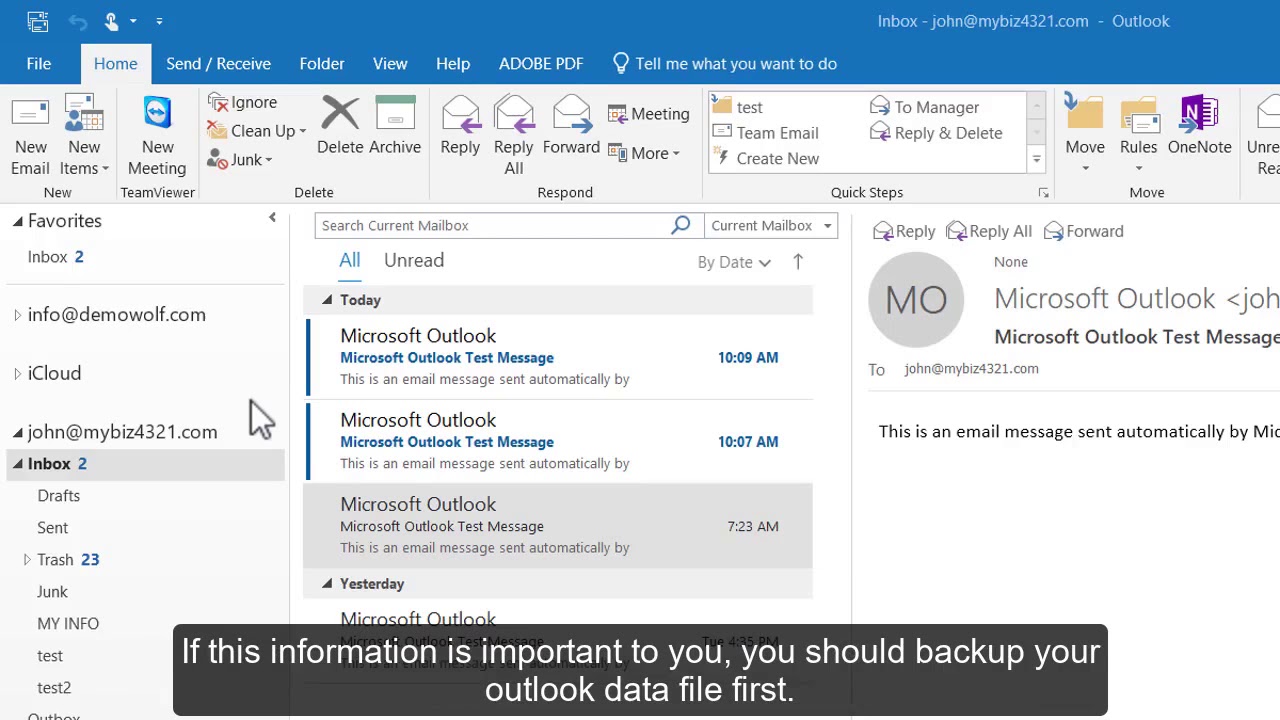Open Quick Steps dialog launcher
Screen dimensions: 1280x720
point(1043,193)
